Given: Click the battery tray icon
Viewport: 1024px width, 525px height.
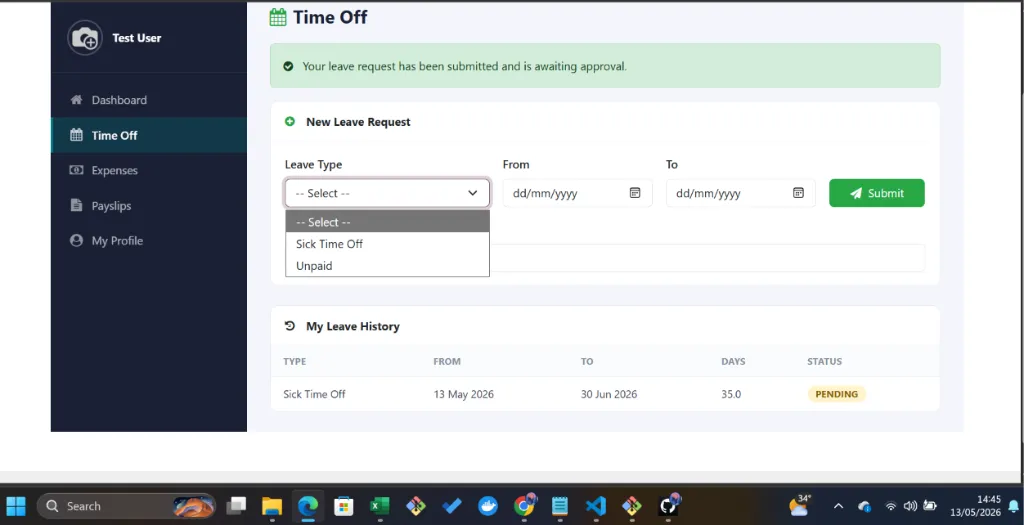Looking at the screenshot, I should (x=930, y=506).
